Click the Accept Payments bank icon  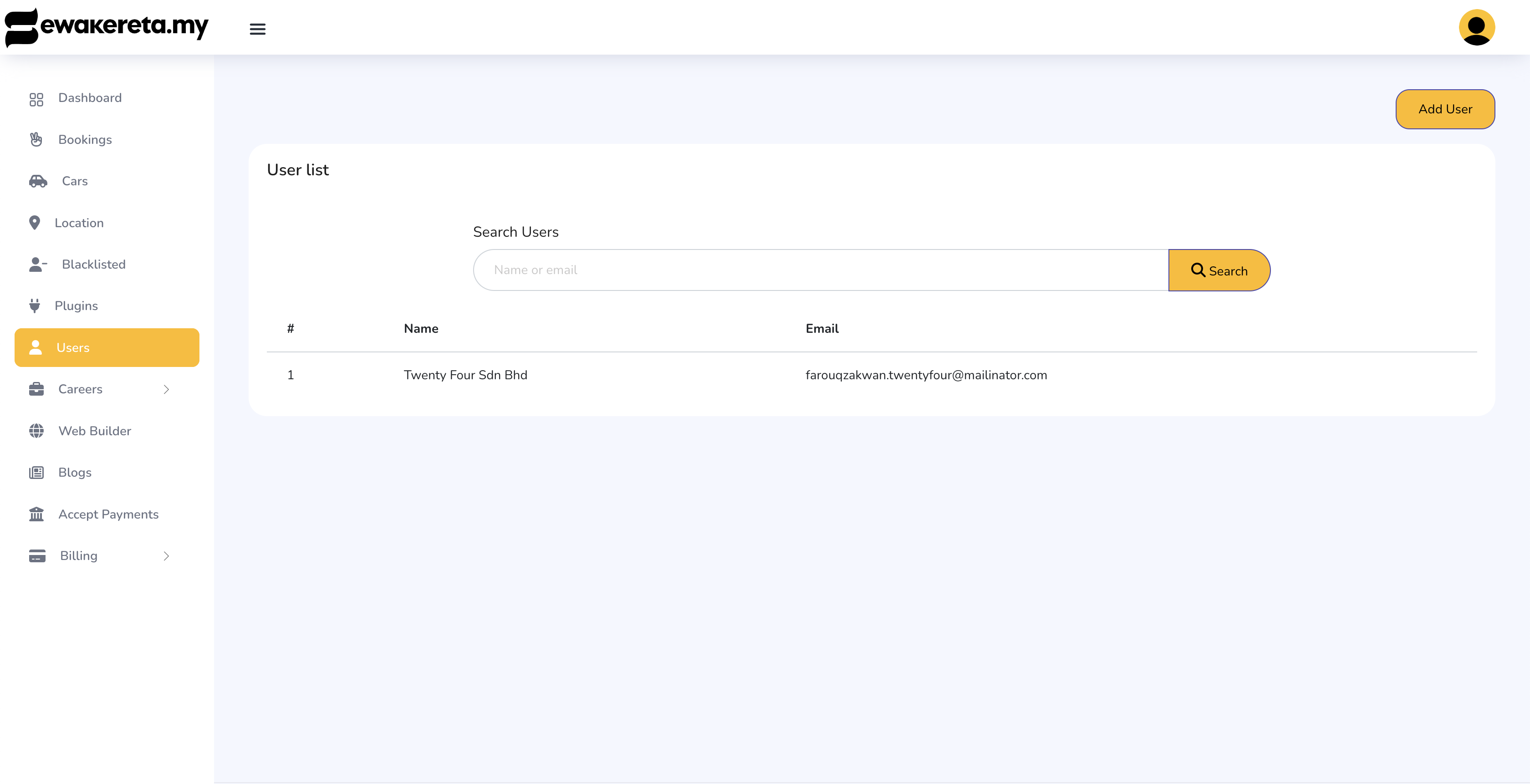point(36,514)
